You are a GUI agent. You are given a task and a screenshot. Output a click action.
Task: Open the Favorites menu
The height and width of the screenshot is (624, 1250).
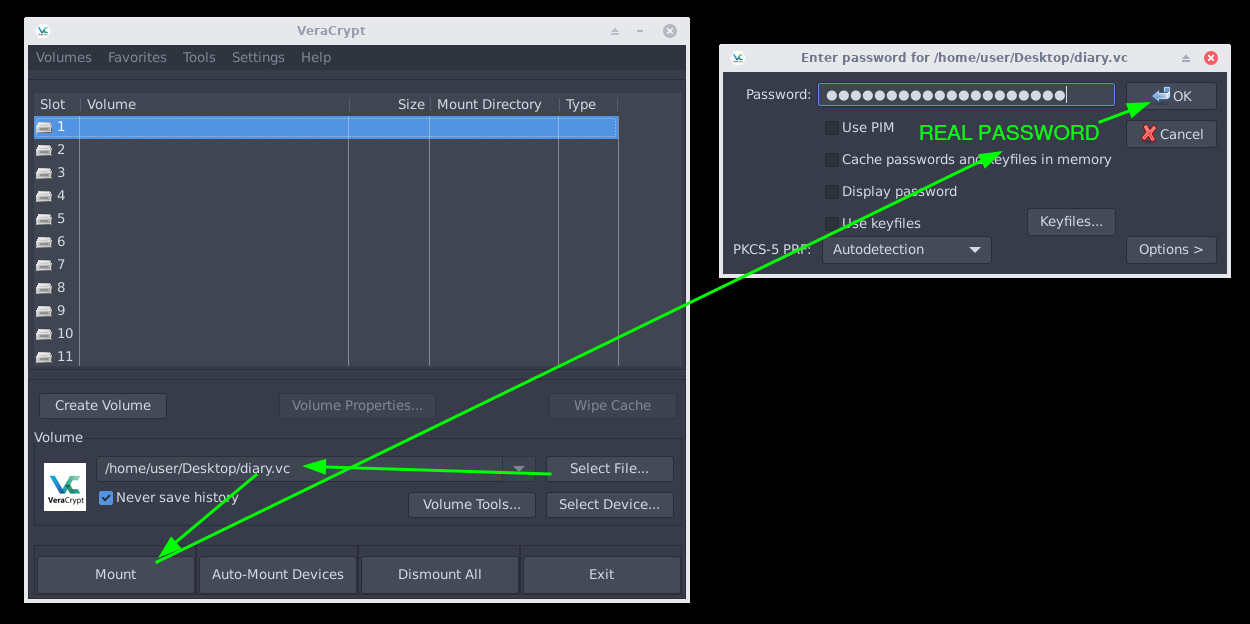point(137,58)
